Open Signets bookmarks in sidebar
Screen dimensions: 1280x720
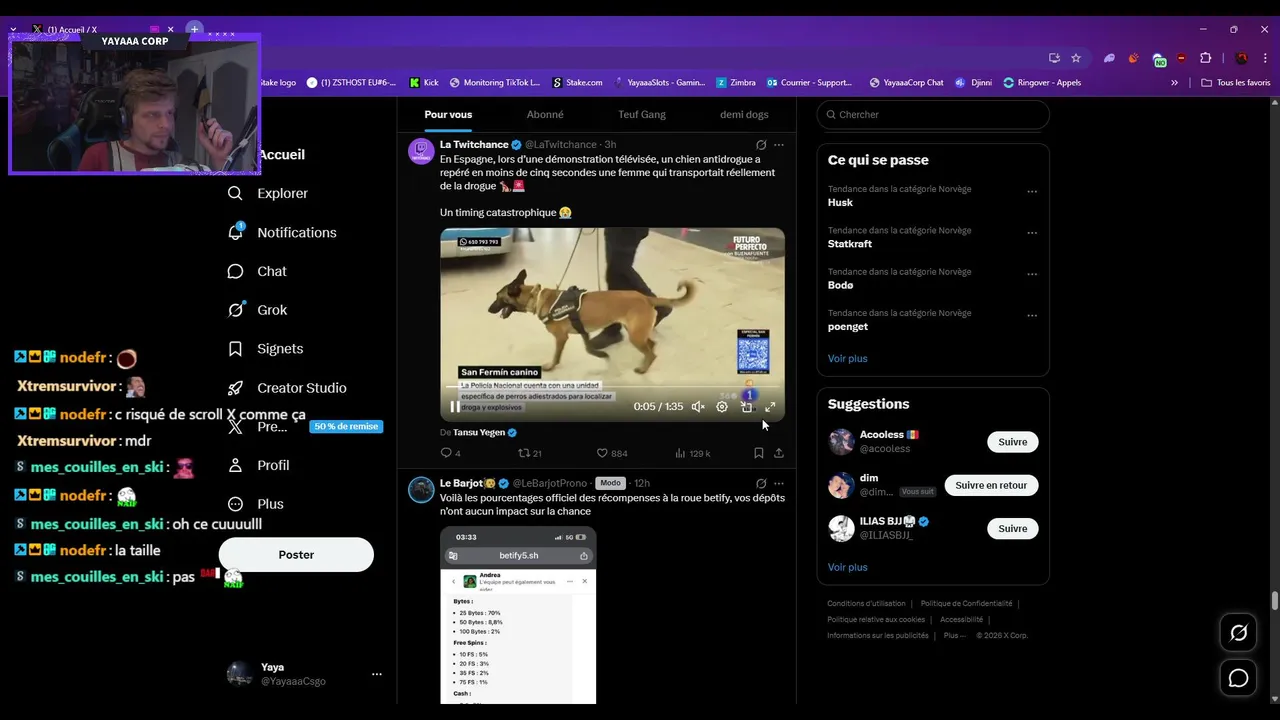coord(266,349)
